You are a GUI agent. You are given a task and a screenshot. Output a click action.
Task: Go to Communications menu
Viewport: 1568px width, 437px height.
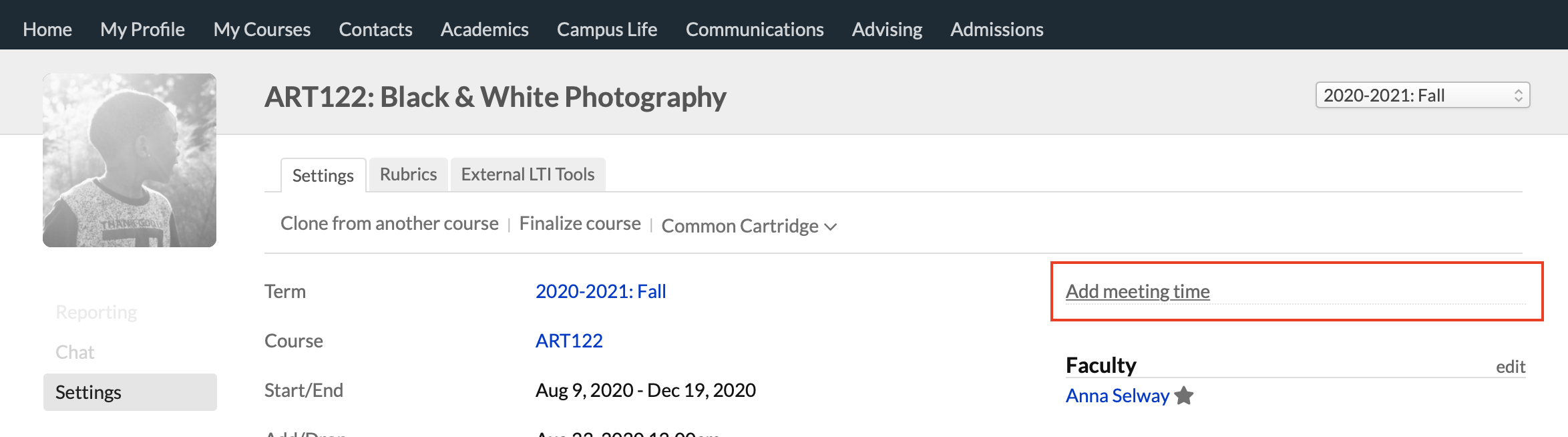coord(755,29)
